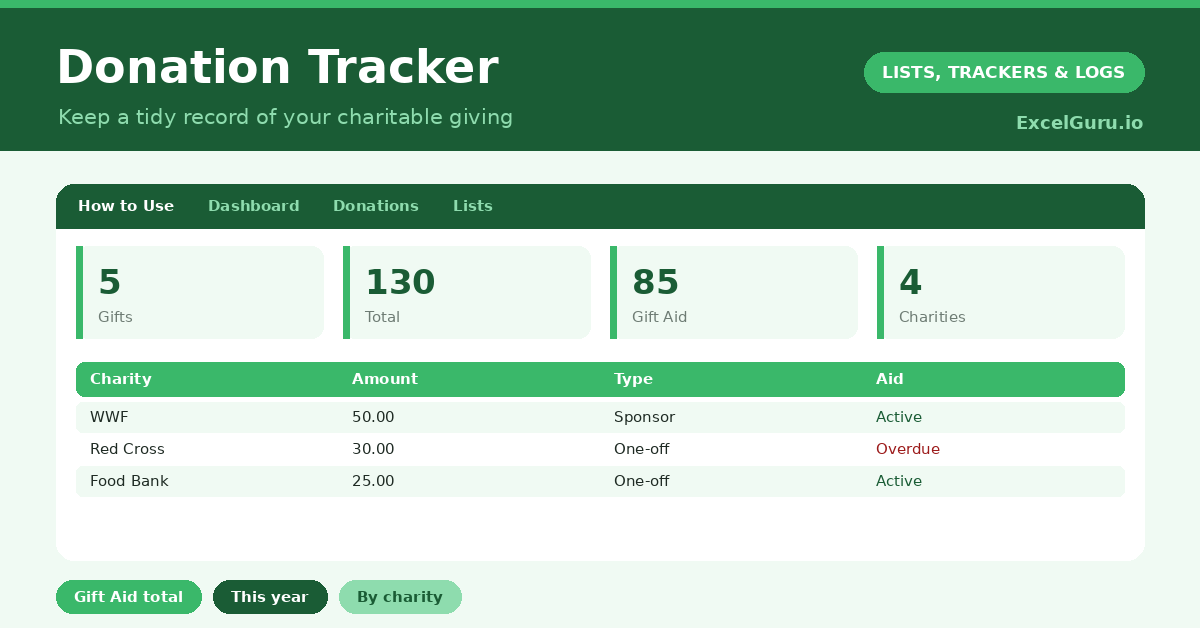Select the Red Cross charity cell
The width and height of the screenshot is (1200, 628).
click(x=127, y=449)
